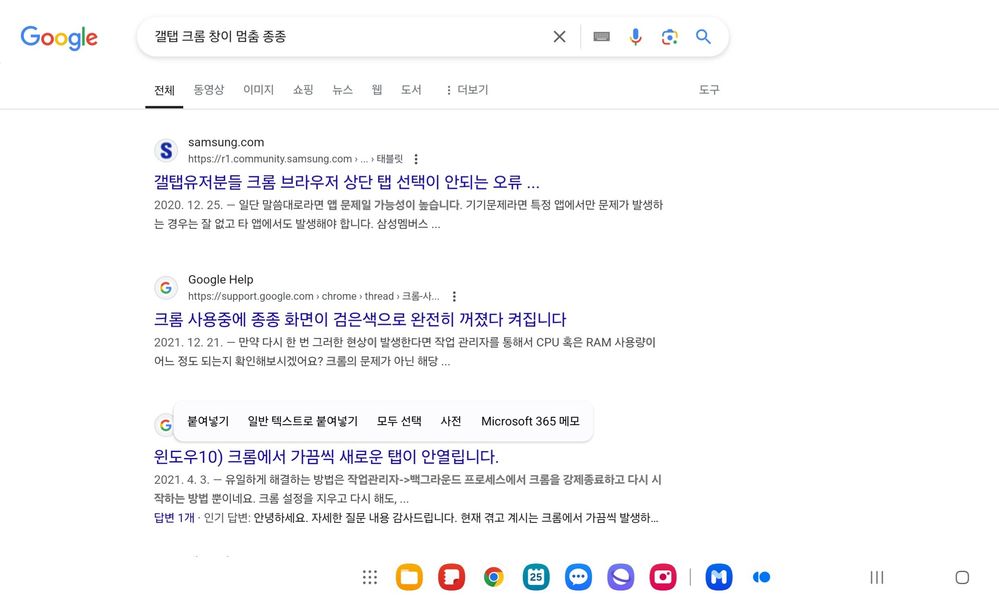The width and height of the screenshot is (999, 598).
Task: Open the on-screen keyboard input tool
Action: pyautogui.click(x=601, y=37)
